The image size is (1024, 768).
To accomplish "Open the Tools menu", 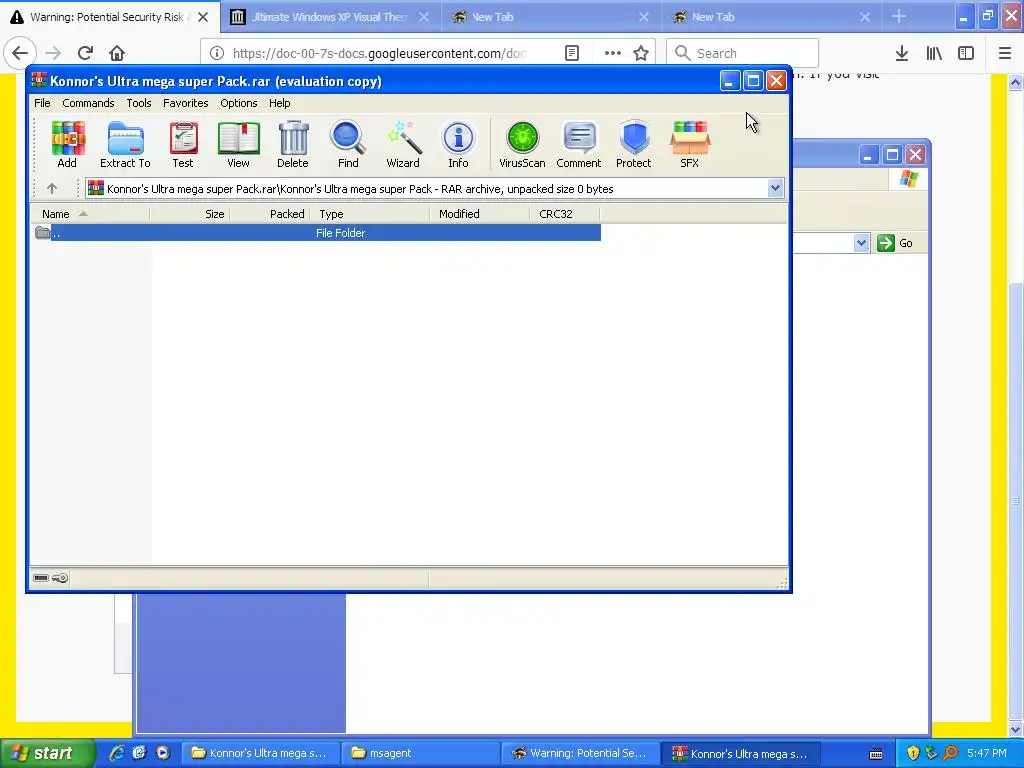I will pyautogui.click(x=138, y=103).
